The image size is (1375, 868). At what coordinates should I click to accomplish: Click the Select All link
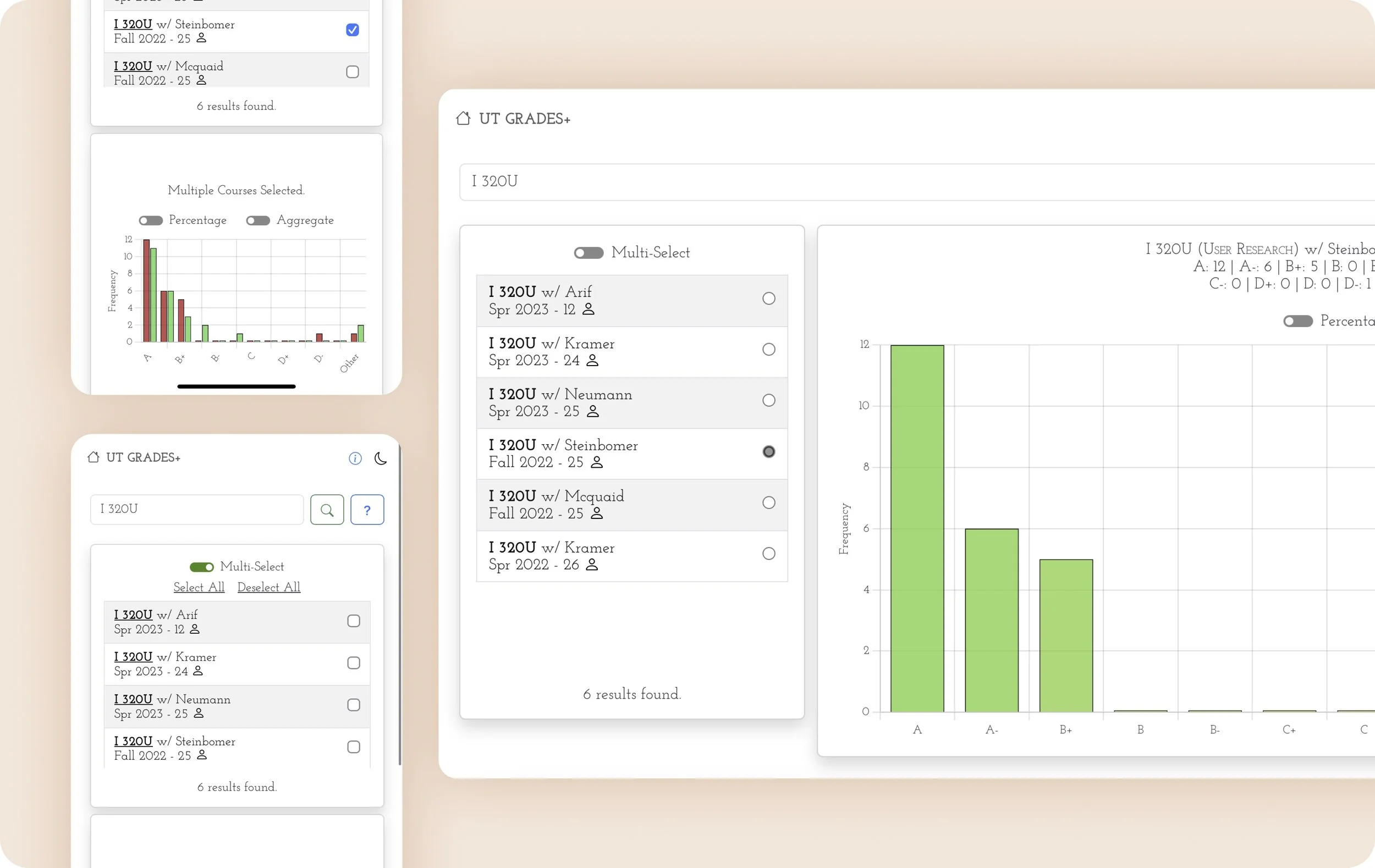click(x=199, y=587)
